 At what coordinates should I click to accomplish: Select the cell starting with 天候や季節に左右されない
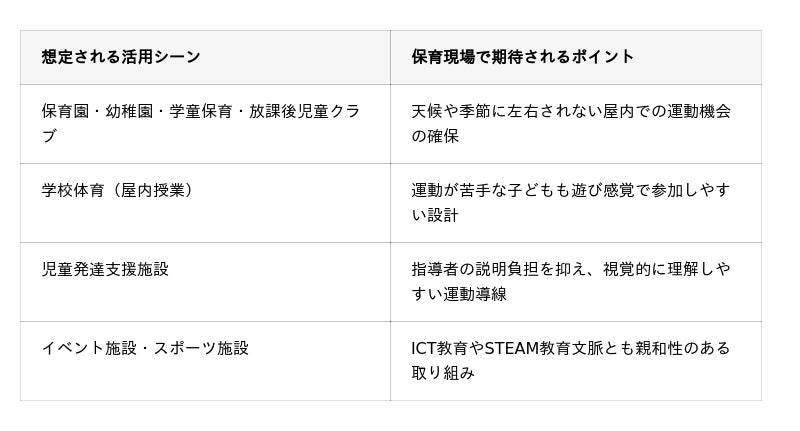tap(571, 123)
